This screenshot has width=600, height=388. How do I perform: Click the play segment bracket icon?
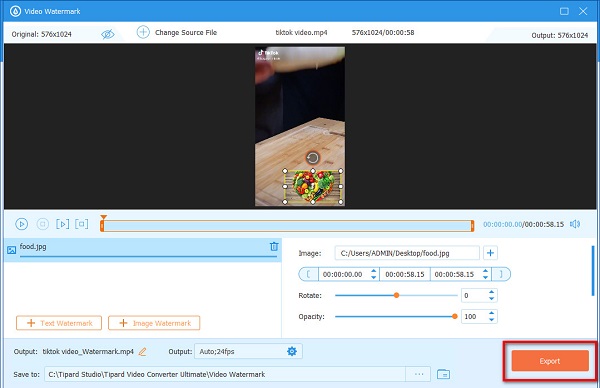pos(62,224)
